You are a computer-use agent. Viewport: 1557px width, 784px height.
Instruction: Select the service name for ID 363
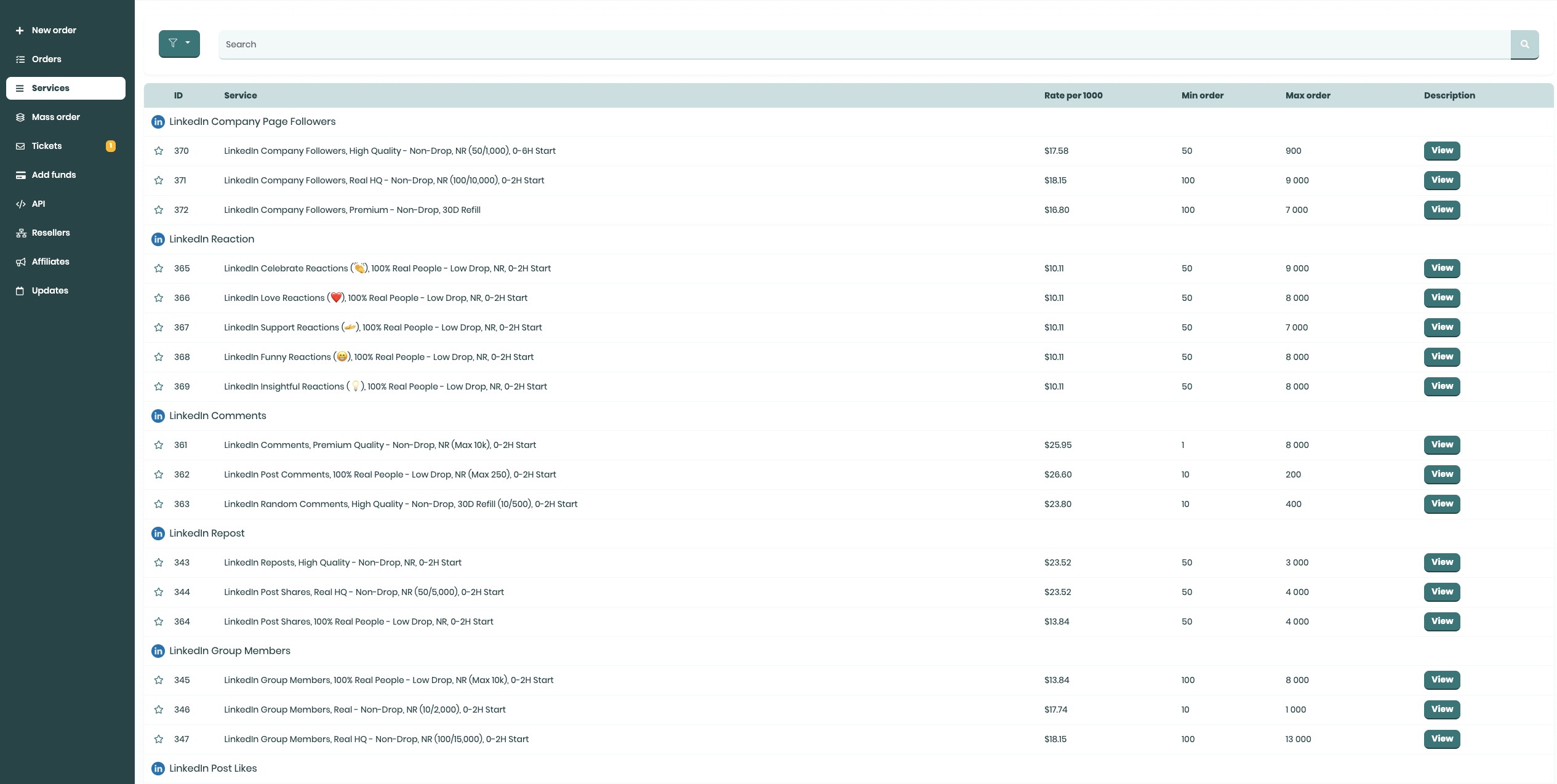tap(401, 504)
